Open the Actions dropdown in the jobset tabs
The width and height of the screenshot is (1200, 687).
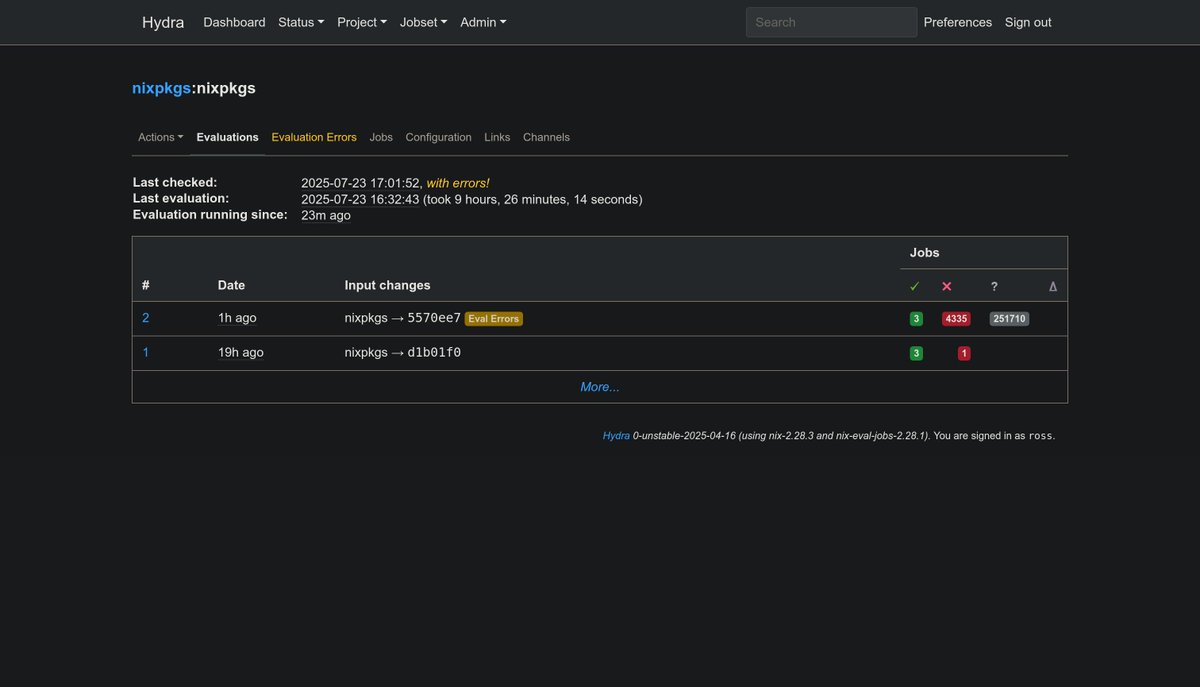(x=161, y=137)
